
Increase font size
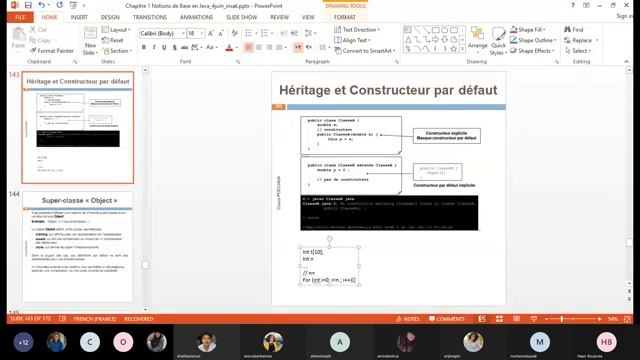(211, 33)
